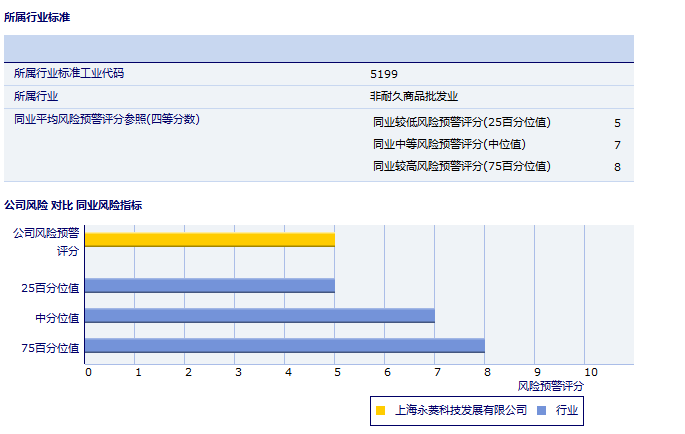Viewport: 685px width, 434px height.
Task: Select the 上海永羡科技发展有限公司 legend label
Action: click(461, 410)
